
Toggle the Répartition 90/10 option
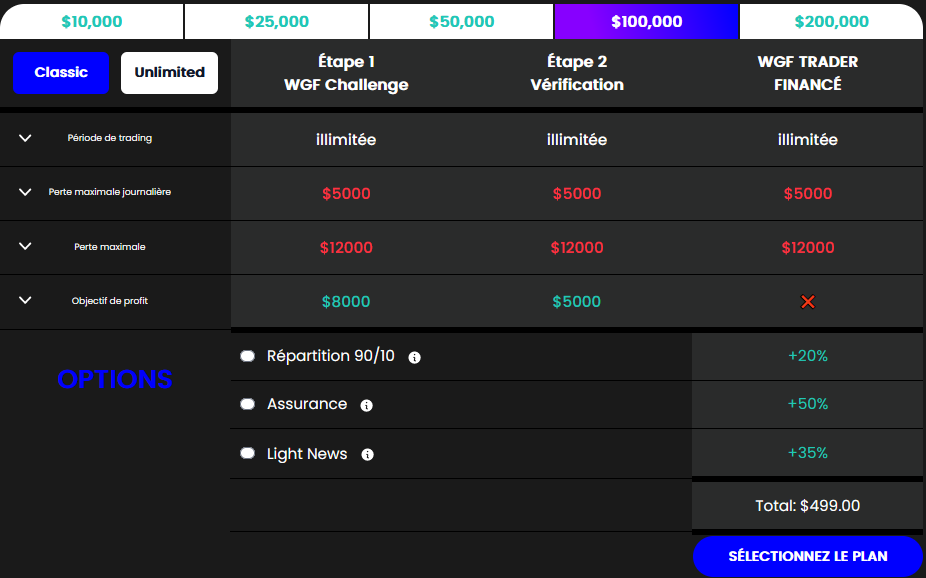(x=247, y=356)
